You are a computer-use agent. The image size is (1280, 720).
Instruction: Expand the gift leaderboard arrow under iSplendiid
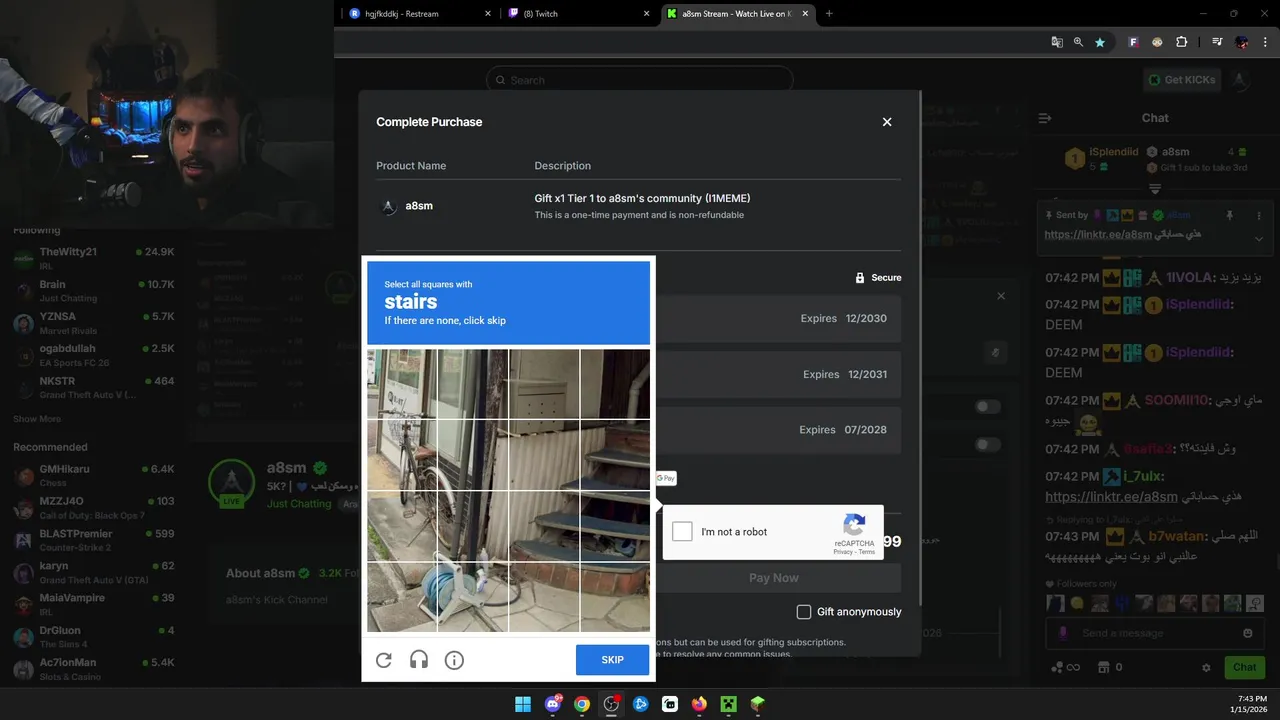point(1155,188)
